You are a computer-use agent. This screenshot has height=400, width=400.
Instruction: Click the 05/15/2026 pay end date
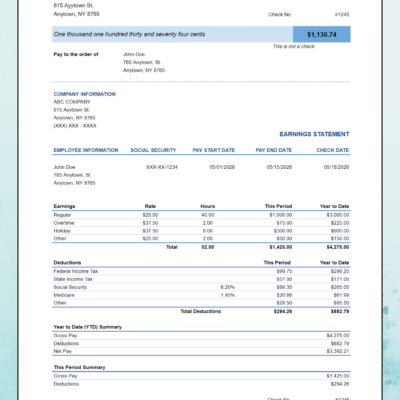[x=279, y=167]
